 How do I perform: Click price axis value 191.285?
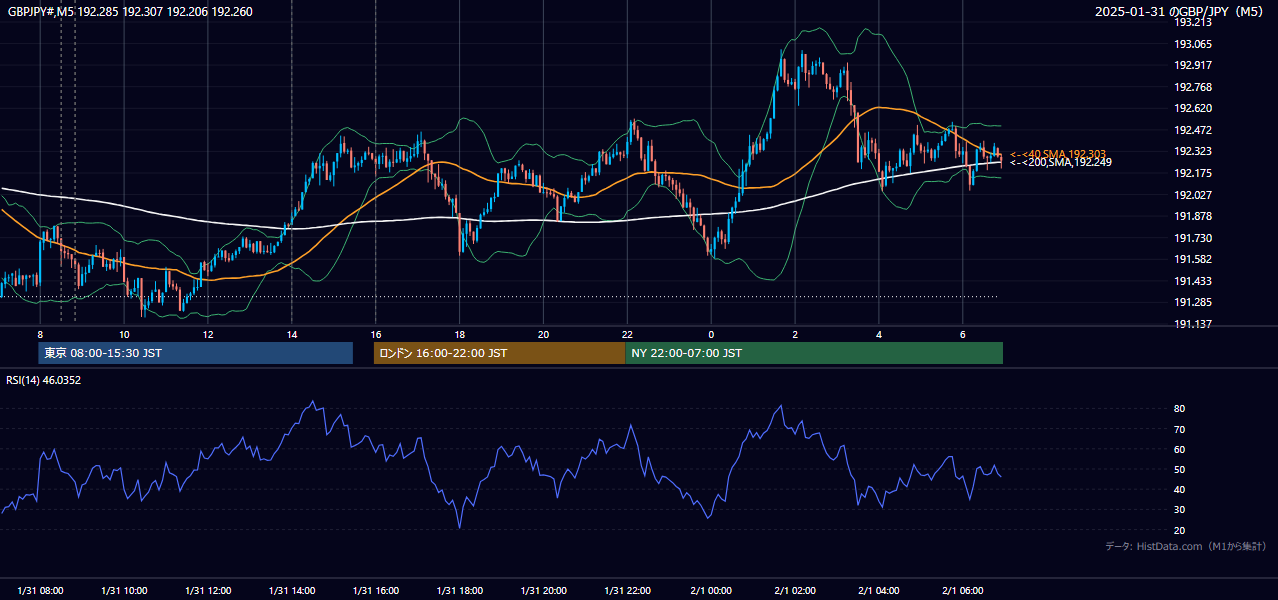[1193, 302]
